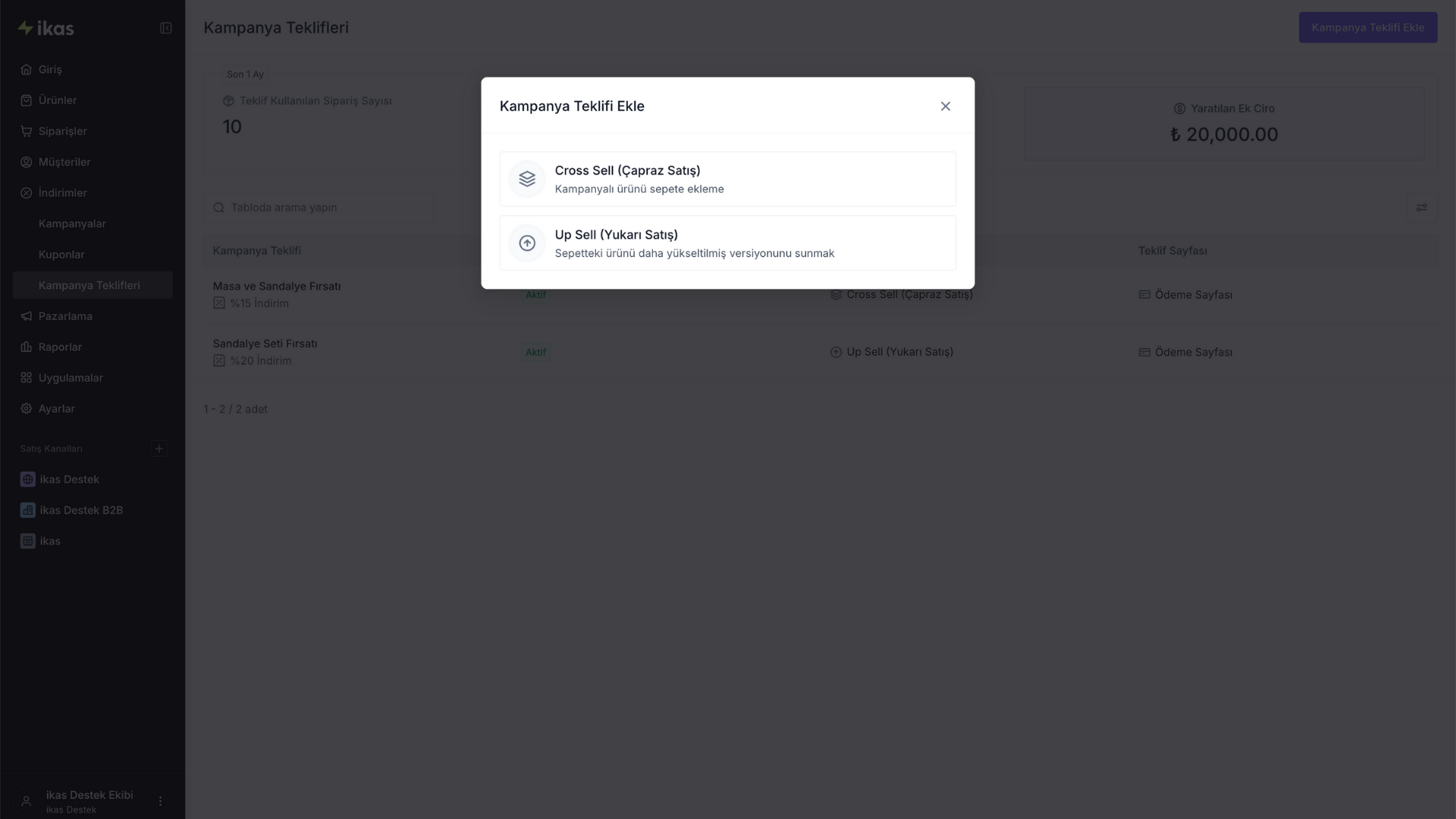
Task: Select Cross Sell layers icon
Action: (527, 179)
